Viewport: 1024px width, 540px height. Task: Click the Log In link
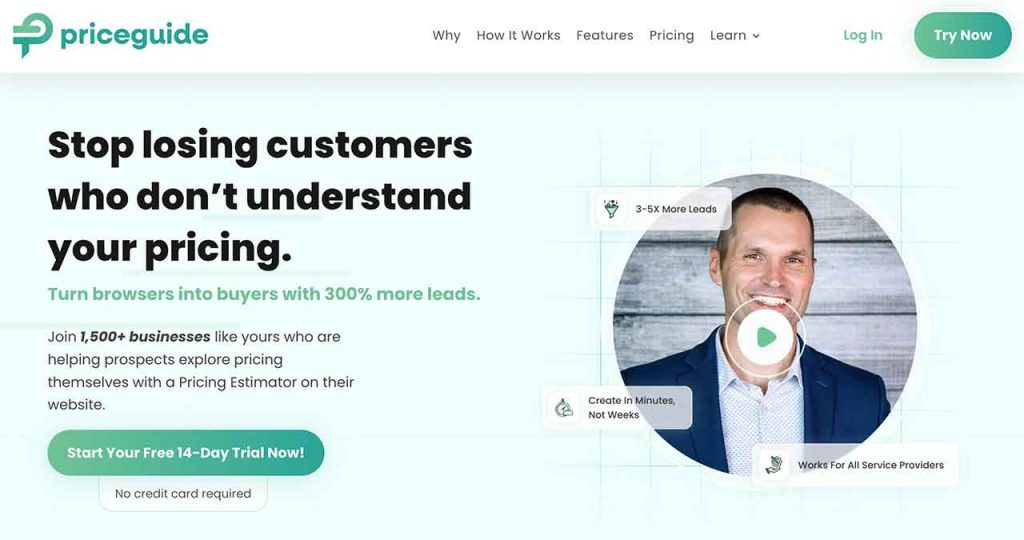point(862,35)
